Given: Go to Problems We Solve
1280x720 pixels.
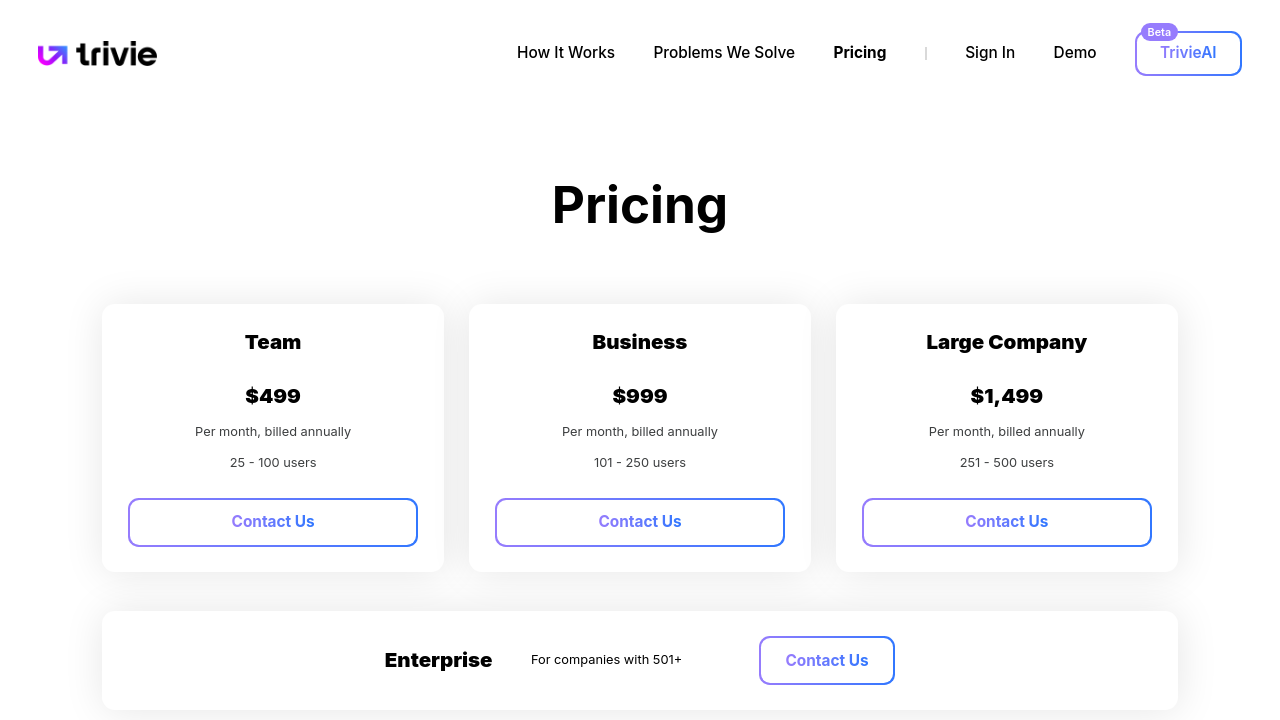Looking at the screenshot, I should (724, 53).
